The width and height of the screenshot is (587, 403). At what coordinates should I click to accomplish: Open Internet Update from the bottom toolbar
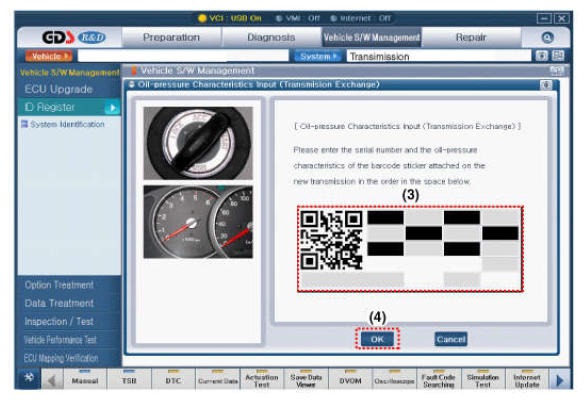[x=527, y=380]
